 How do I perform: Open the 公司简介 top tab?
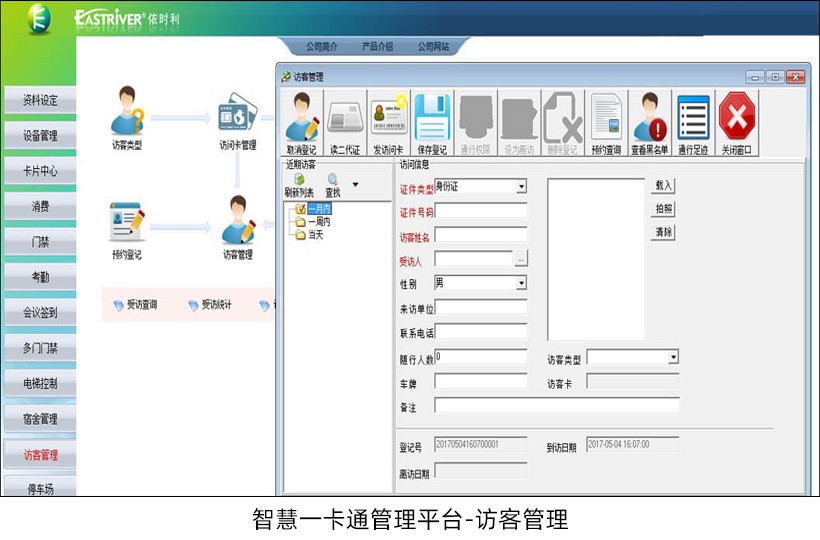coord(322,46)
